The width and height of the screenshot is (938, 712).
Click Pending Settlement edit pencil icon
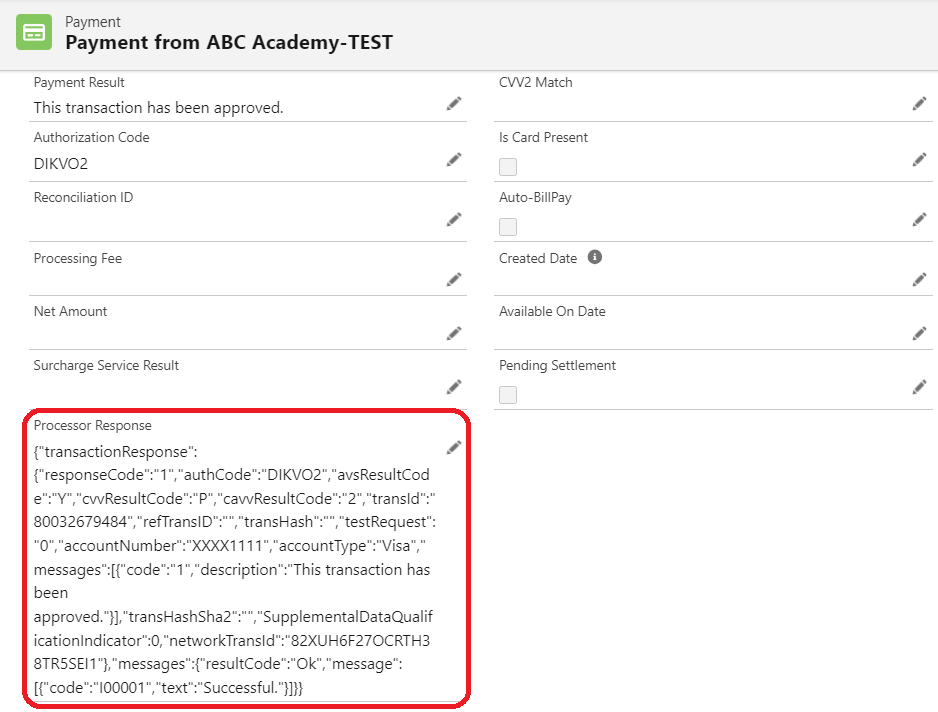pyautogui.click(x=919, y=386)
